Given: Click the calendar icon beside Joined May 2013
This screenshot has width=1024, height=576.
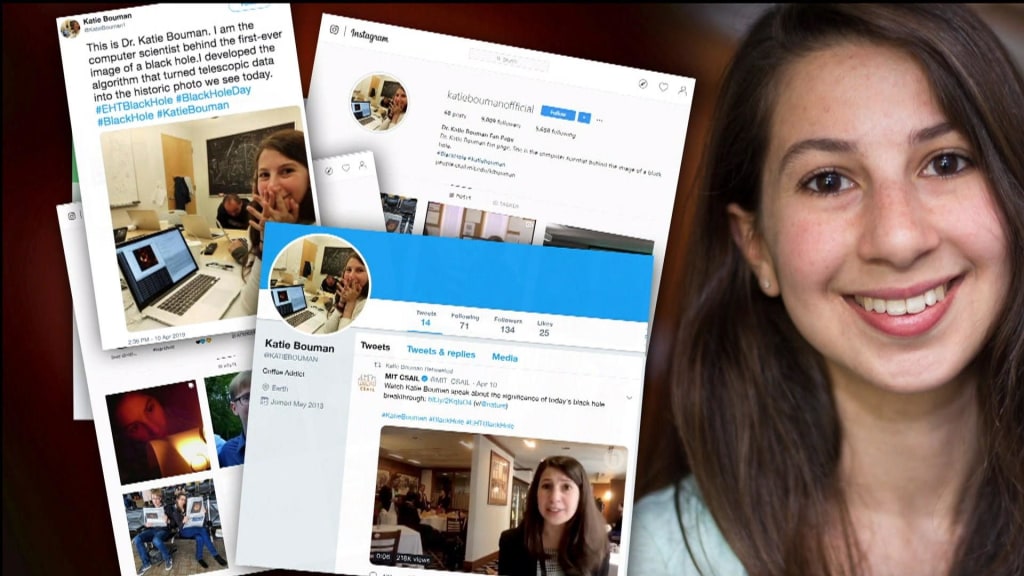Looking at the screenshot, I should pyautogui.click(x=264, y=400).
